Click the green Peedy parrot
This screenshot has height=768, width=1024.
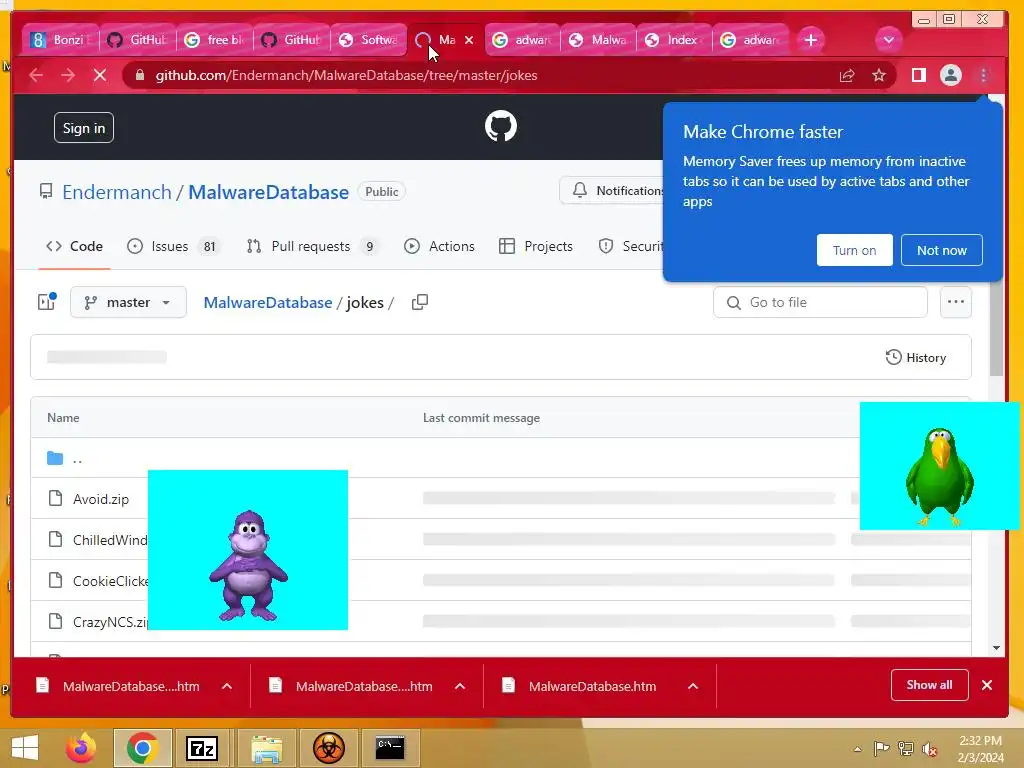tap(940, 477)
